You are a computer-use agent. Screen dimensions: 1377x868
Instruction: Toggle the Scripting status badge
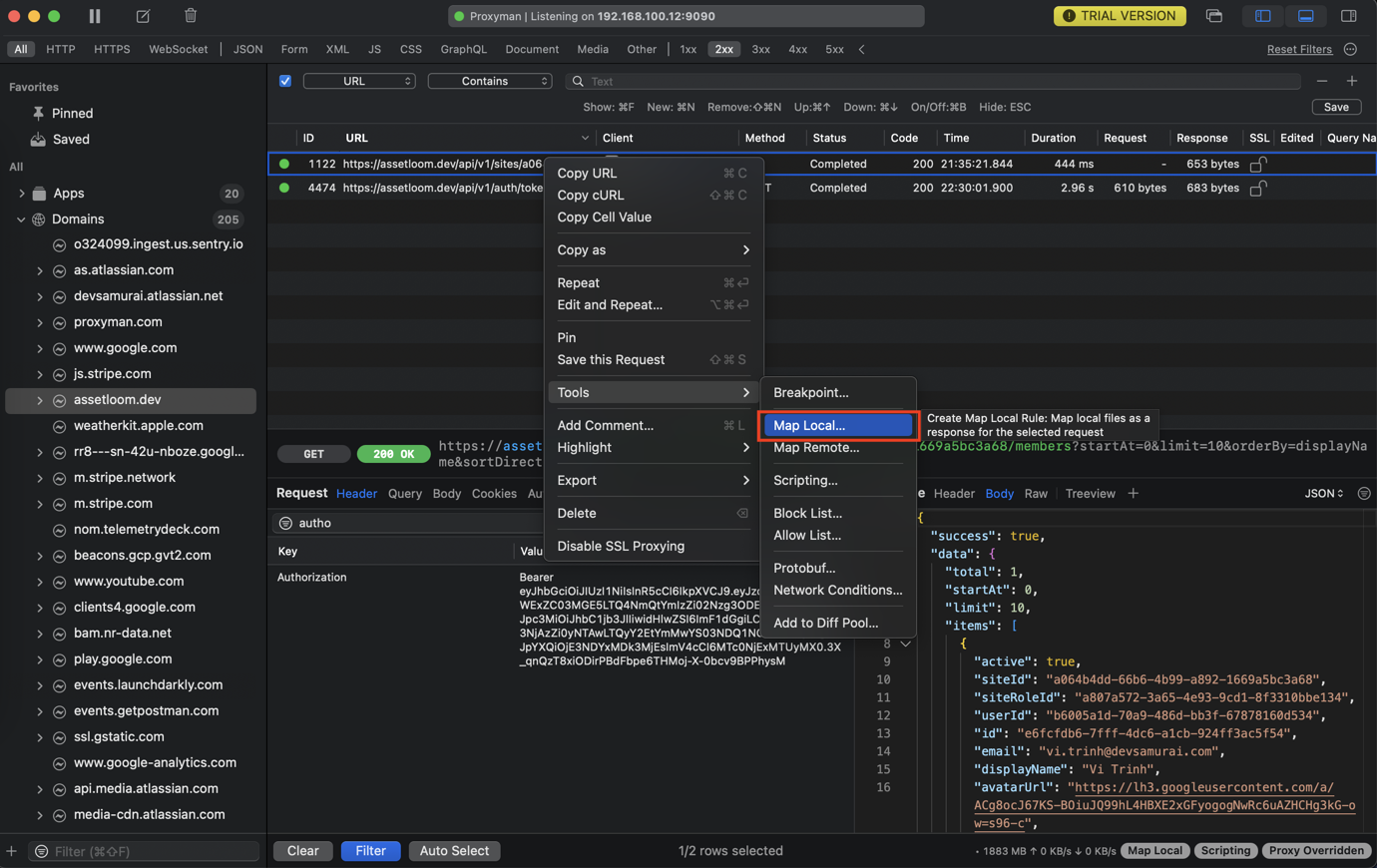click(x=1225, y=851)
